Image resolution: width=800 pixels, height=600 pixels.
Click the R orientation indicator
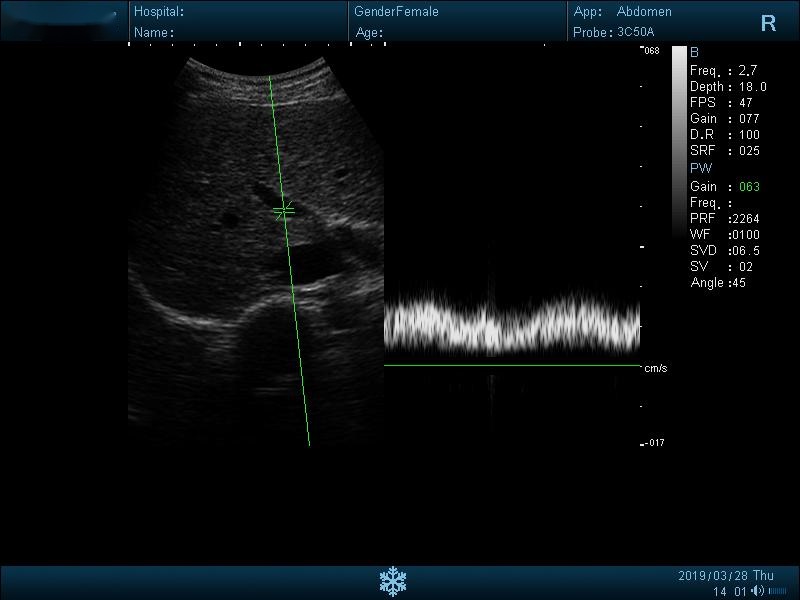point(768,24)
